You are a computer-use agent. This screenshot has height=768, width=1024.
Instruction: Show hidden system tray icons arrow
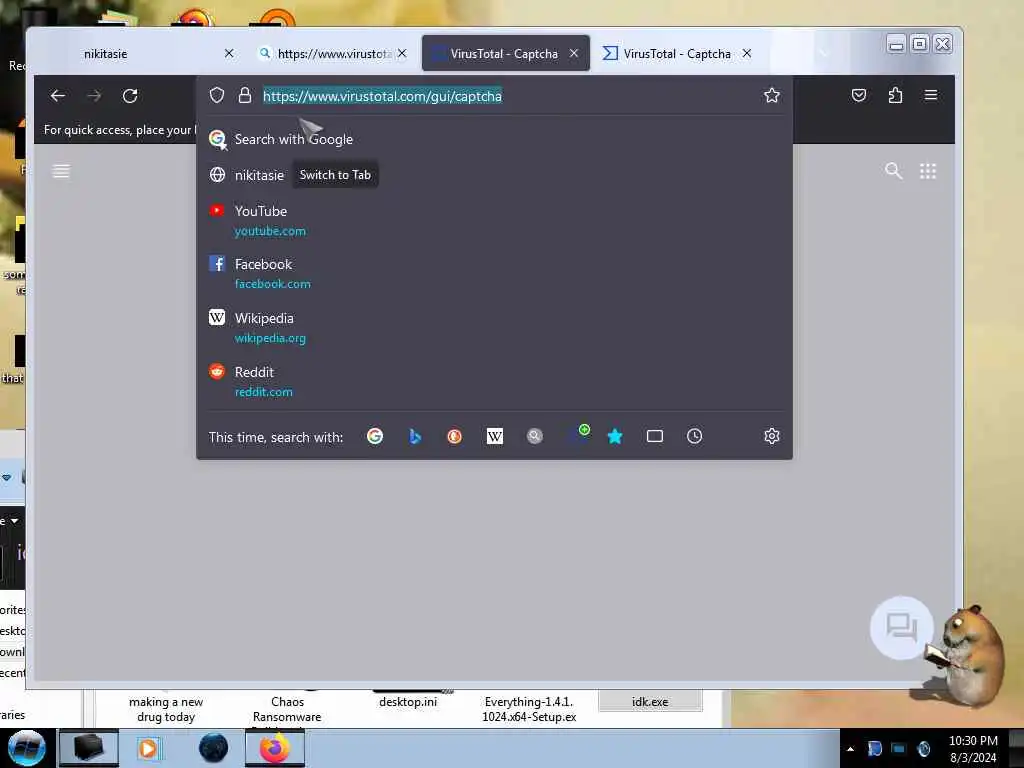pyautogui.click(x=850, y=749)
